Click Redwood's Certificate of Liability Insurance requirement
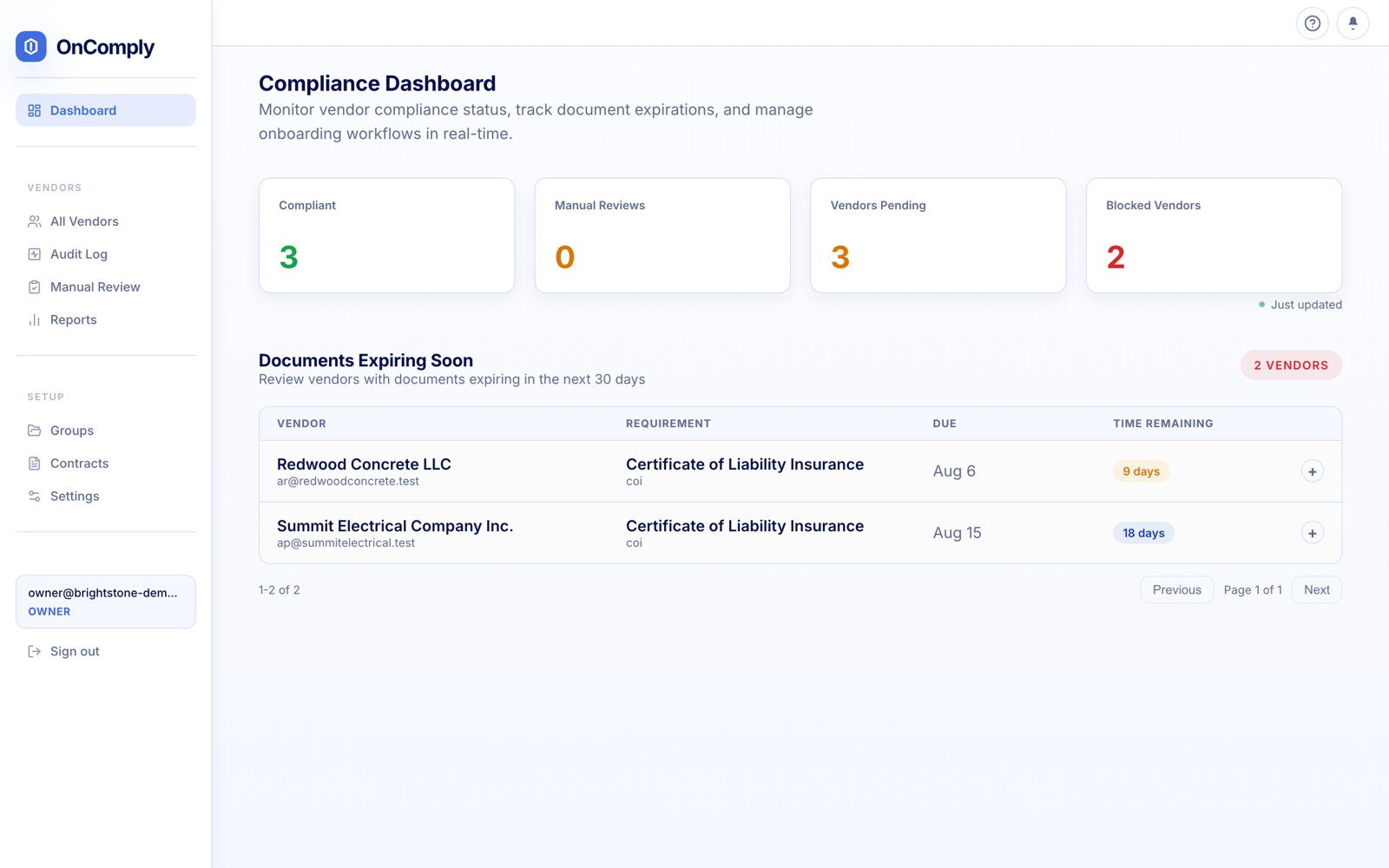Screen dimensions: 1389x868 [x=745, y=464]
